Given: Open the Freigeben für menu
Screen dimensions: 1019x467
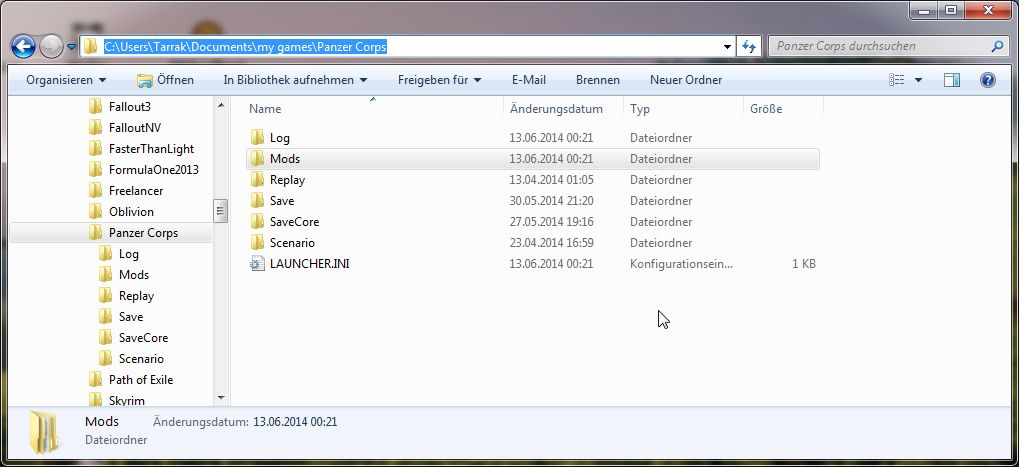Looking at the screenshot, I should click(439, 80).
